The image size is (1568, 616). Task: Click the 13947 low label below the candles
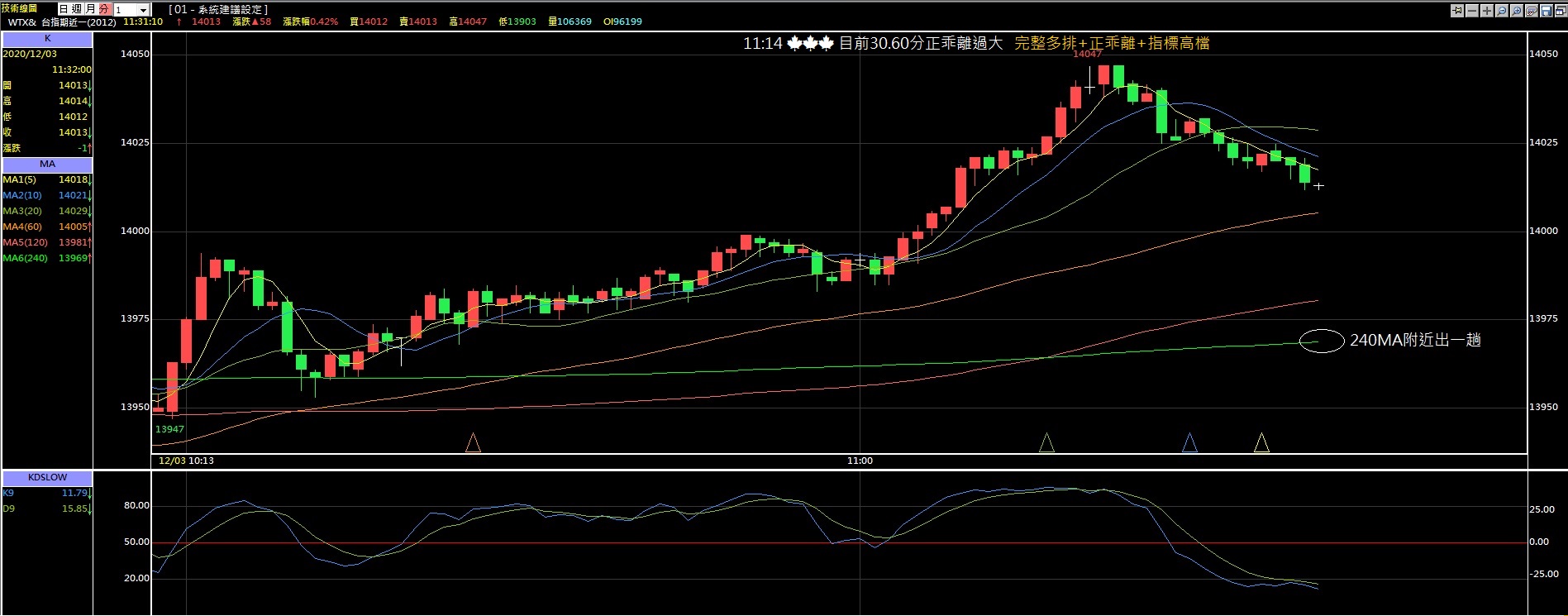(169, 429)
